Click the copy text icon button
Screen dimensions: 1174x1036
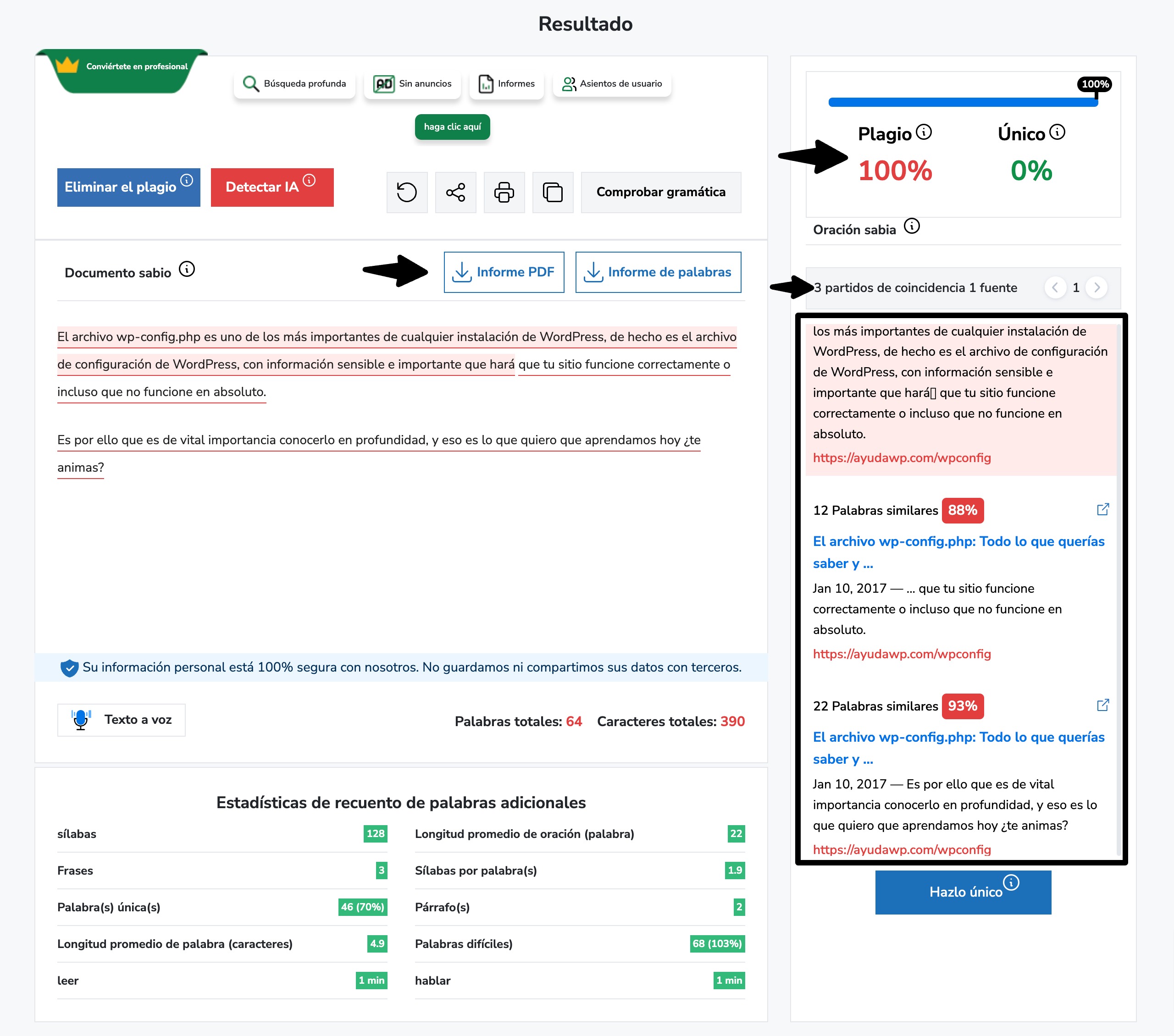[x=553, y=192]
